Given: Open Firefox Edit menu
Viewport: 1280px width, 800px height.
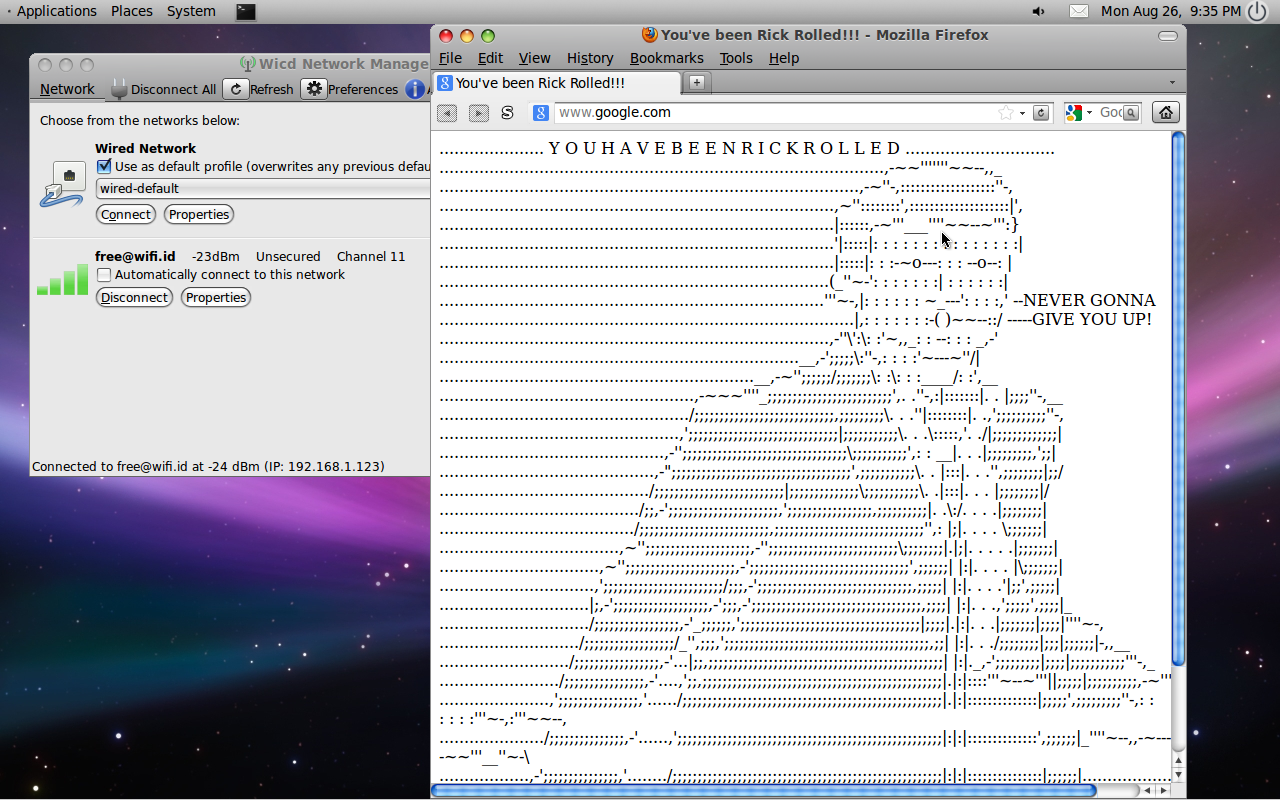Looking at the screenshot, I should (490, 58).
